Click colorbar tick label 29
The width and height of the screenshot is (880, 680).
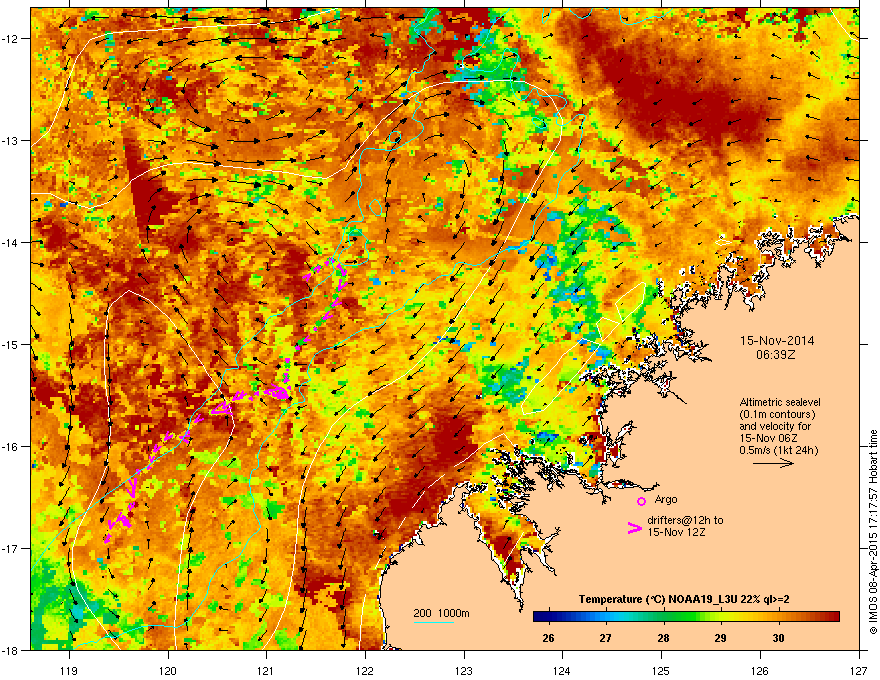coord(721,638)
